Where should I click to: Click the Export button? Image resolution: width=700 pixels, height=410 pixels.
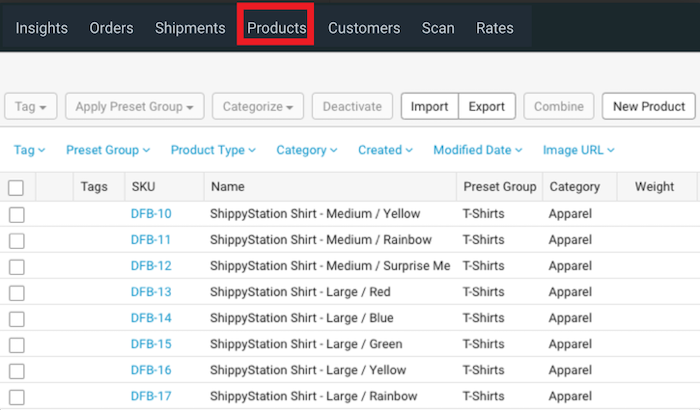(x=487, y=107)
